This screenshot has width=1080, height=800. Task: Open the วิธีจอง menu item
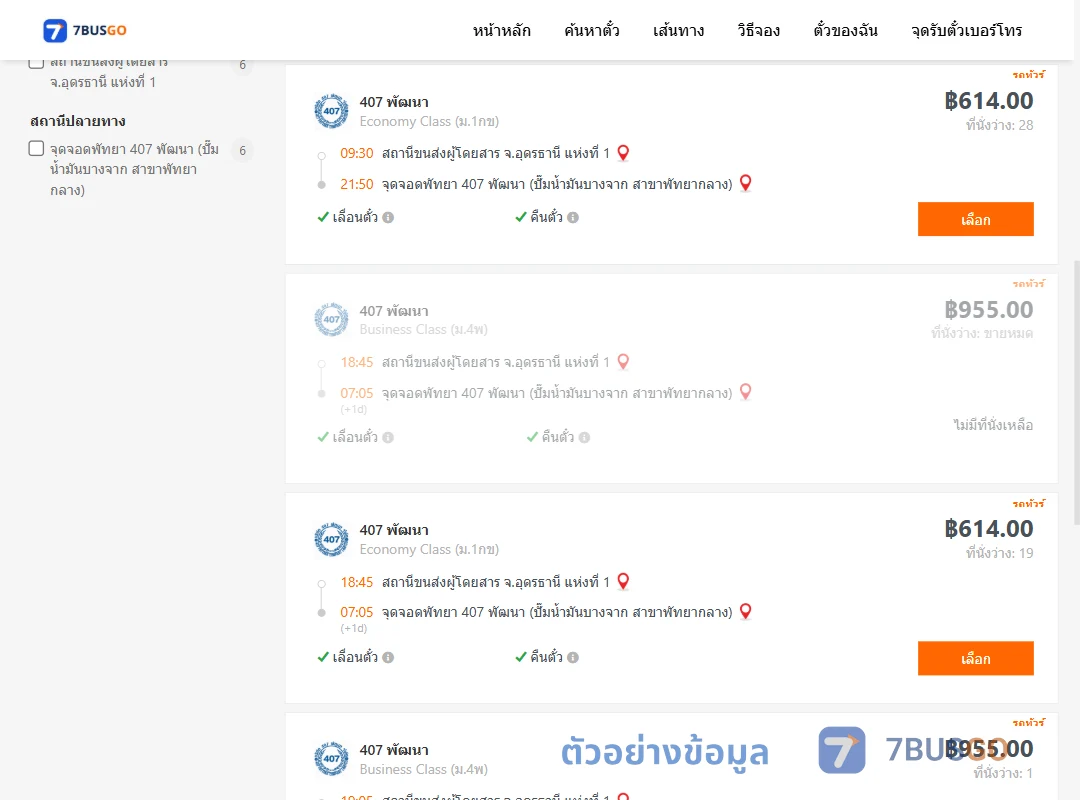pyautogui.click(x=758, y=30)
